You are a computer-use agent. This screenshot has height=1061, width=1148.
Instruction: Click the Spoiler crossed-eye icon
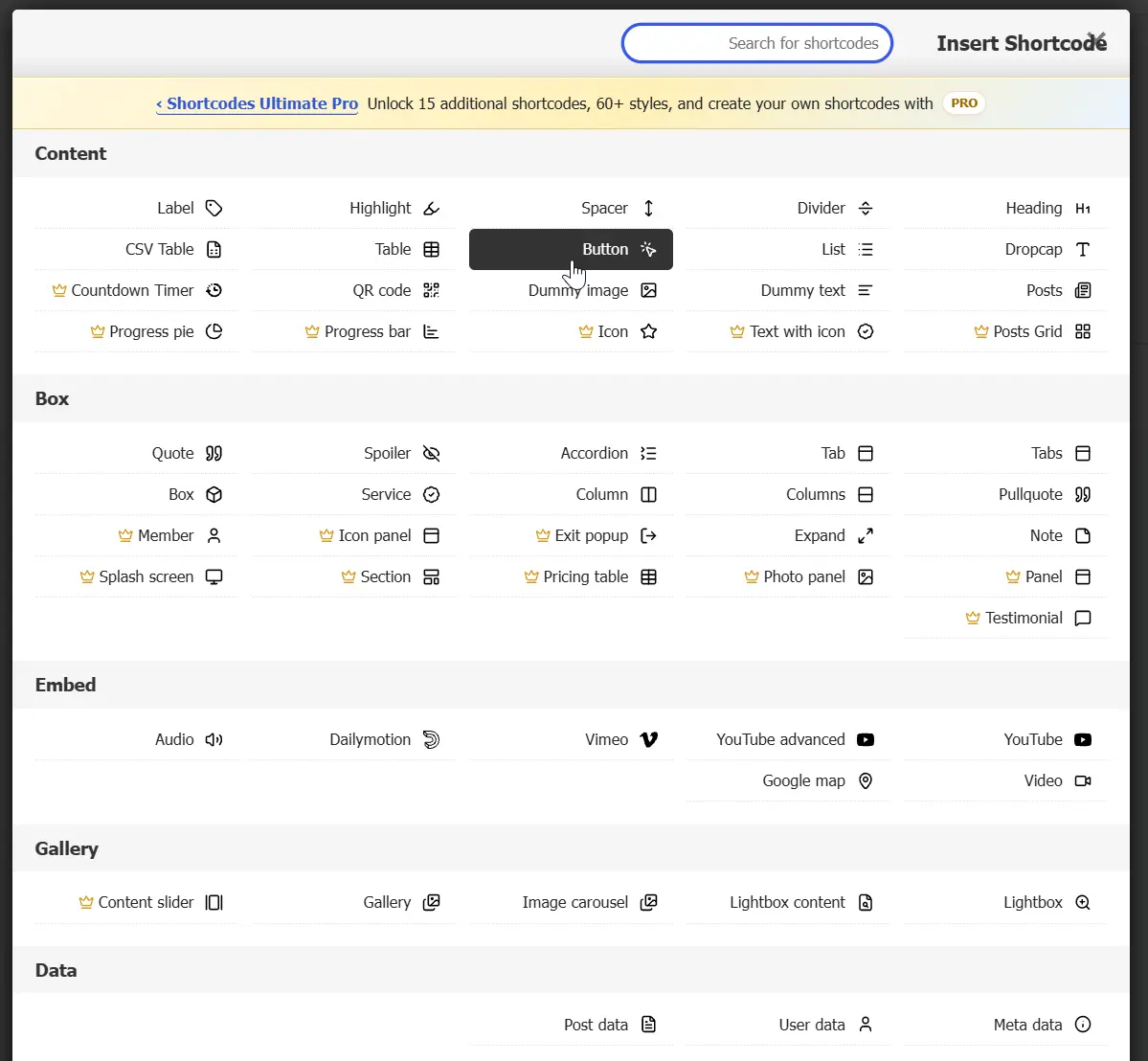pos(431,454)
